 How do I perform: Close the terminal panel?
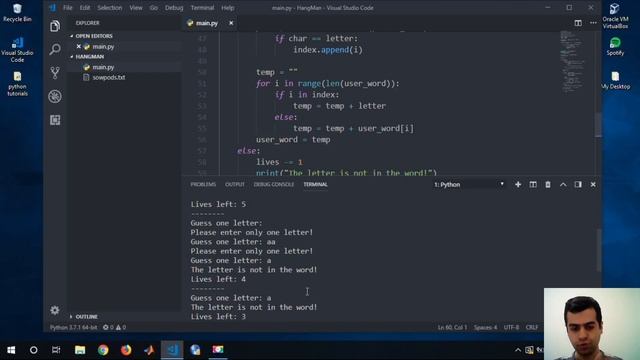(593, 184)
